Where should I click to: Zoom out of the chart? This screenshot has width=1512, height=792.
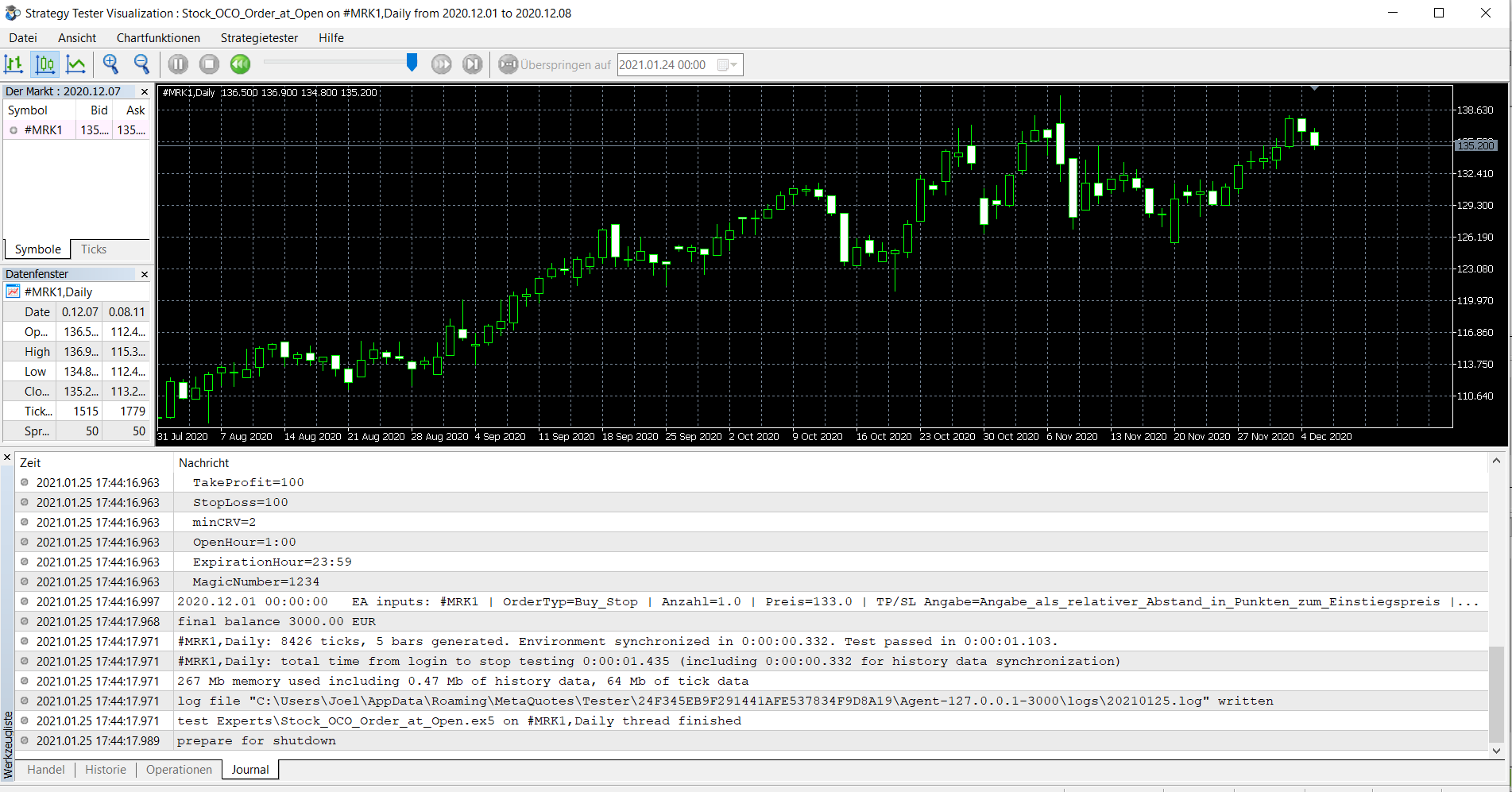[141, 64]
